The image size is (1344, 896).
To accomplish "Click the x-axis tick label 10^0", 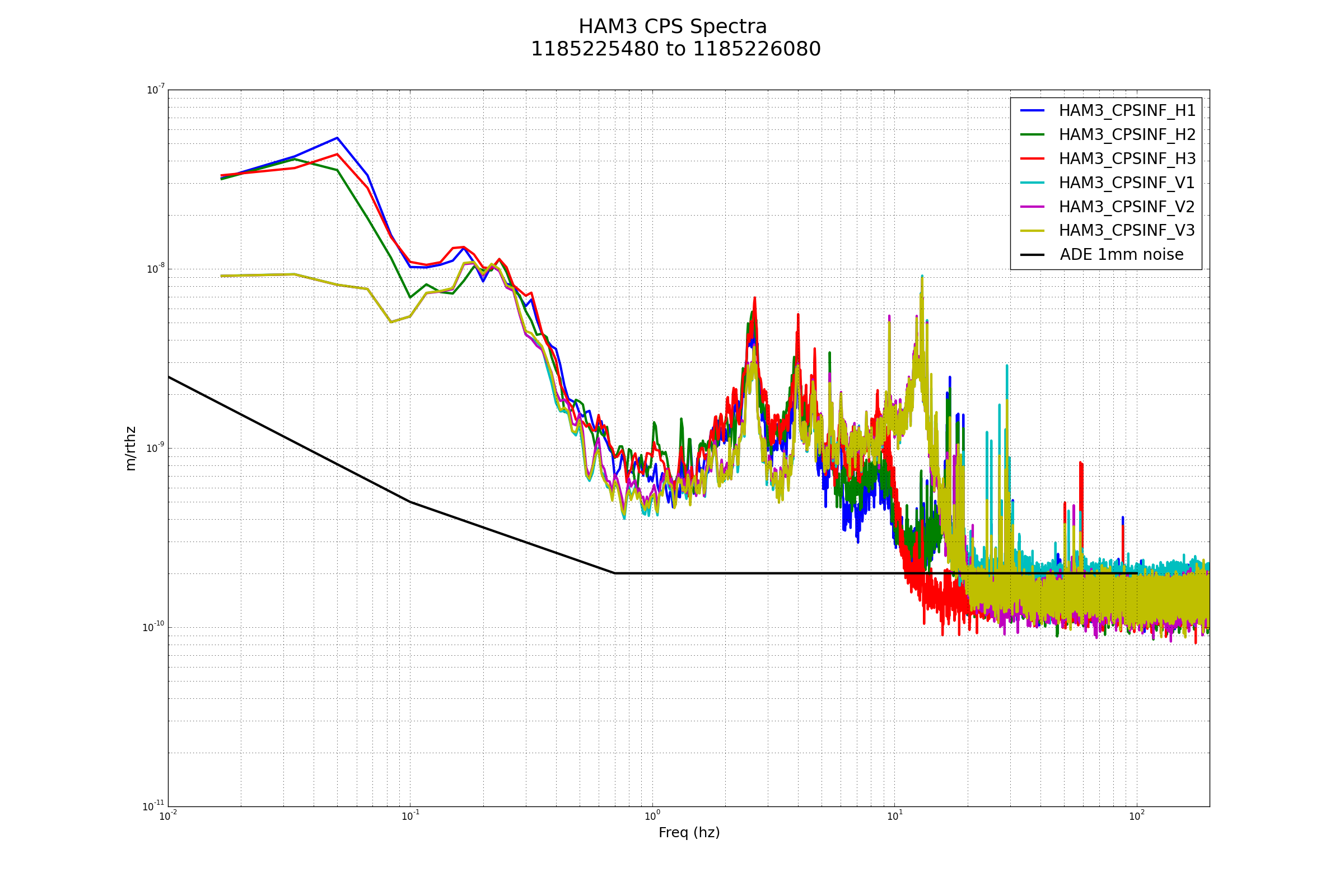I will point(652,816).
